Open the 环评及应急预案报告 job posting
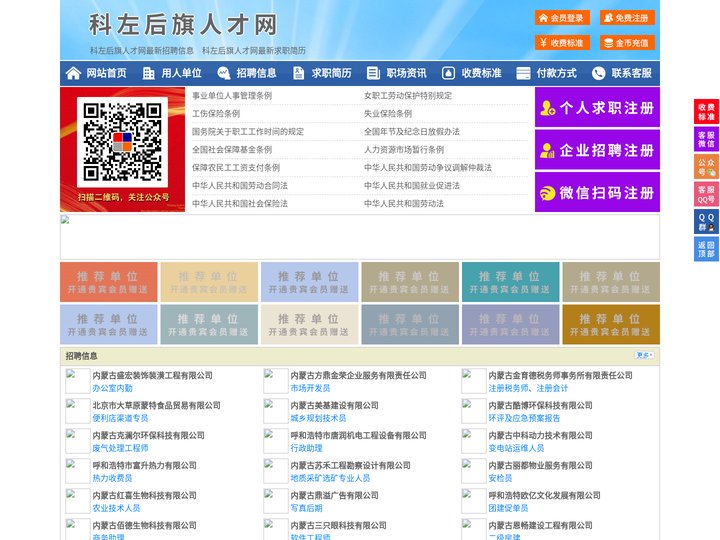The height and width of the screenshot is (540, 720). 524,418
